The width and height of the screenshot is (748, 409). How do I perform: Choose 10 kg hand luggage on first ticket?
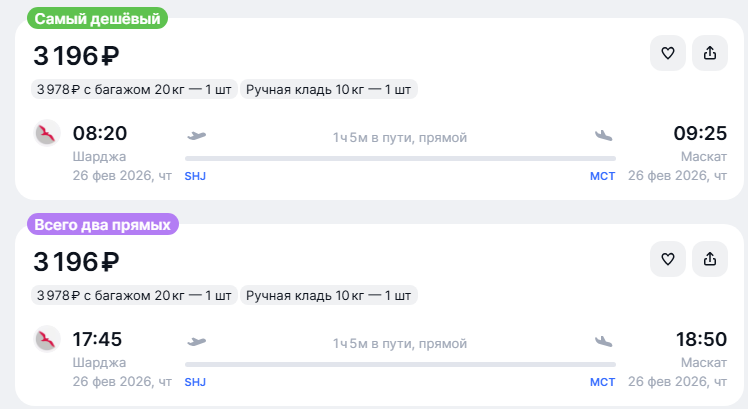coord(329,89)
